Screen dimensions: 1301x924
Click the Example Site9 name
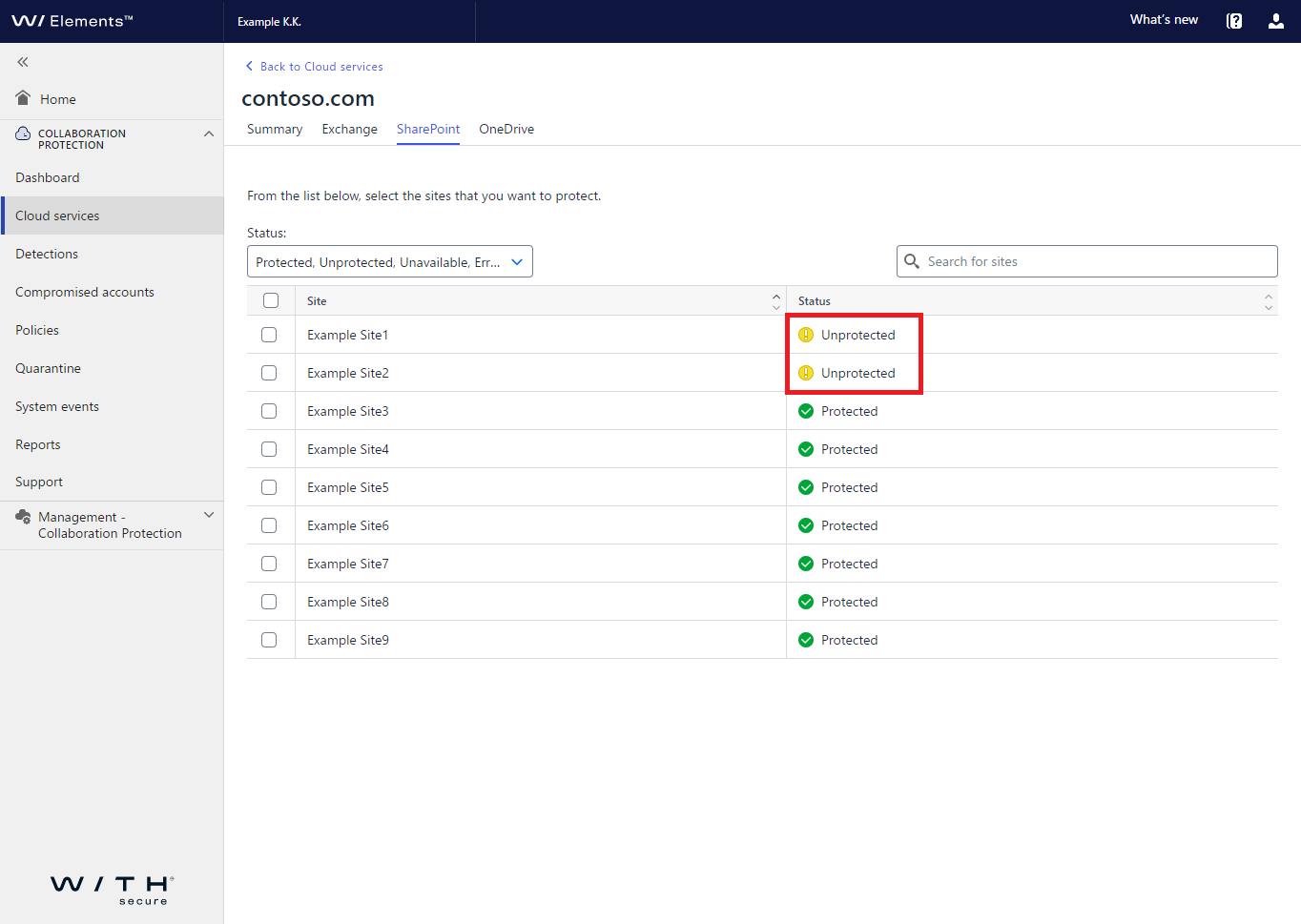point(347,640)
